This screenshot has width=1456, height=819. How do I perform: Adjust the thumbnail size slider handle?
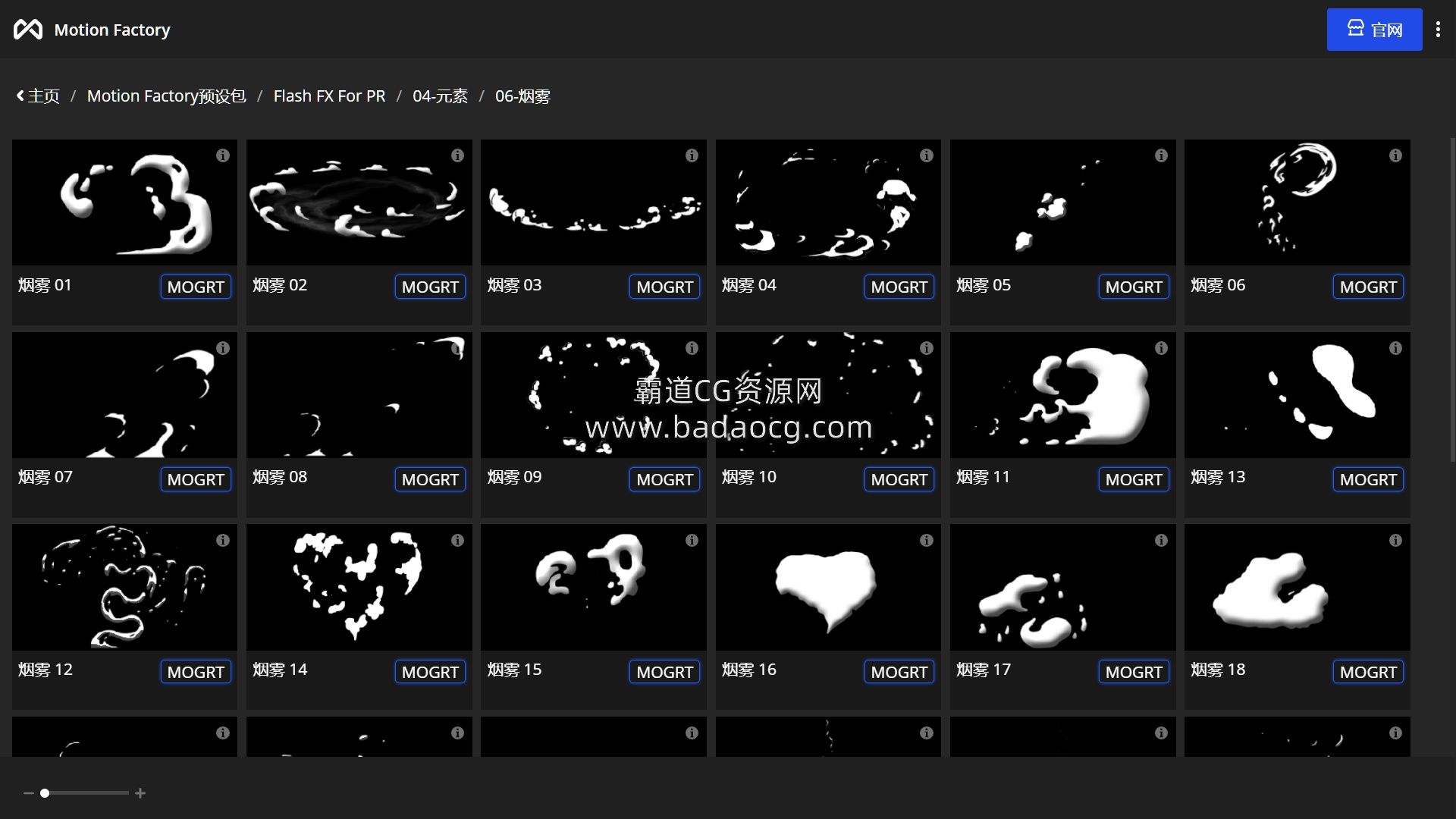45,793
